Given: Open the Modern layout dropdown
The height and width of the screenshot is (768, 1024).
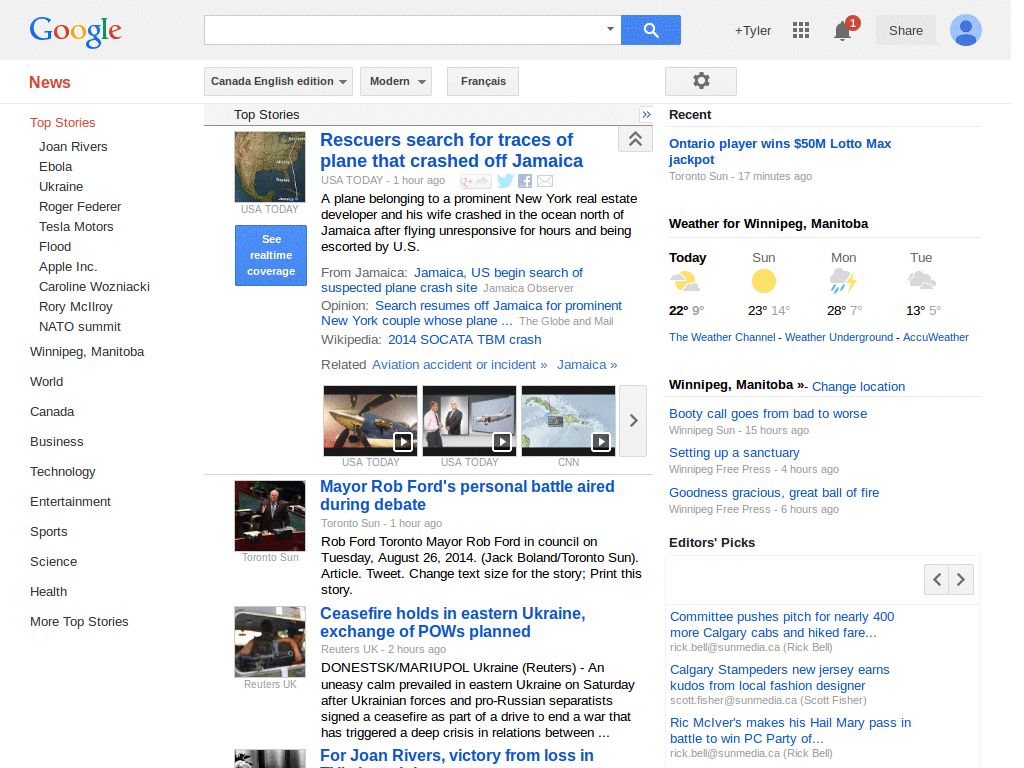Looking at the screenshot, I should [396, 82].
